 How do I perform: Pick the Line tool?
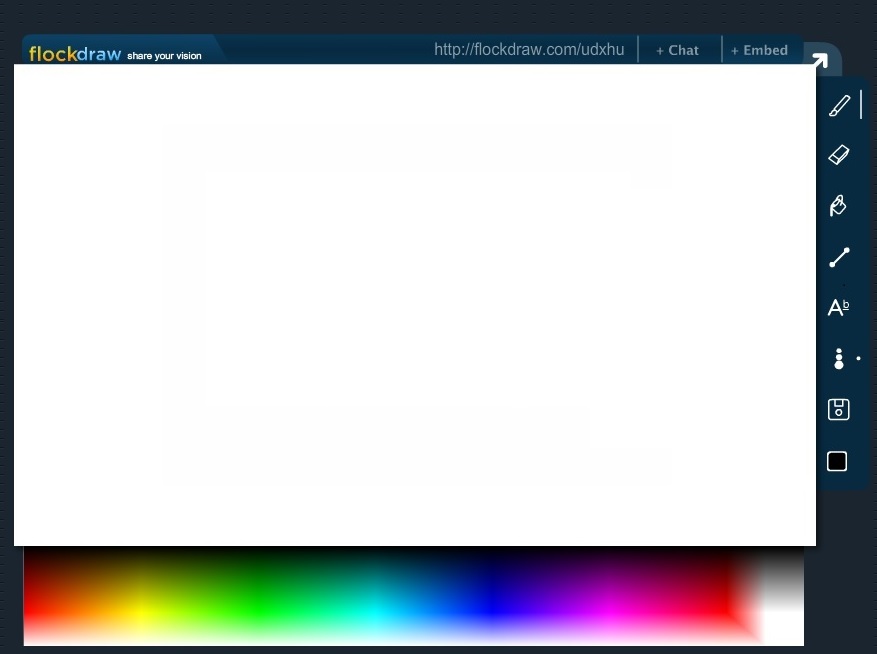click(x=839, y=256)
